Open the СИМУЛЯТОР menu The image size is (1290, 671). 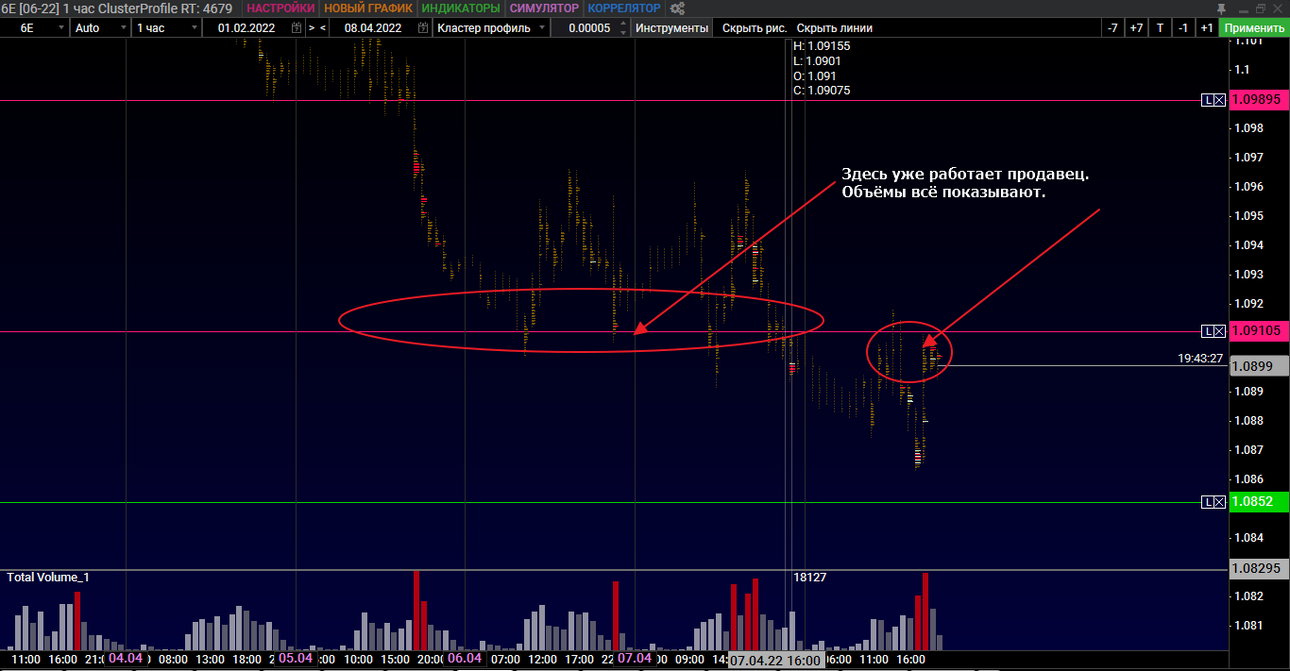544,8
